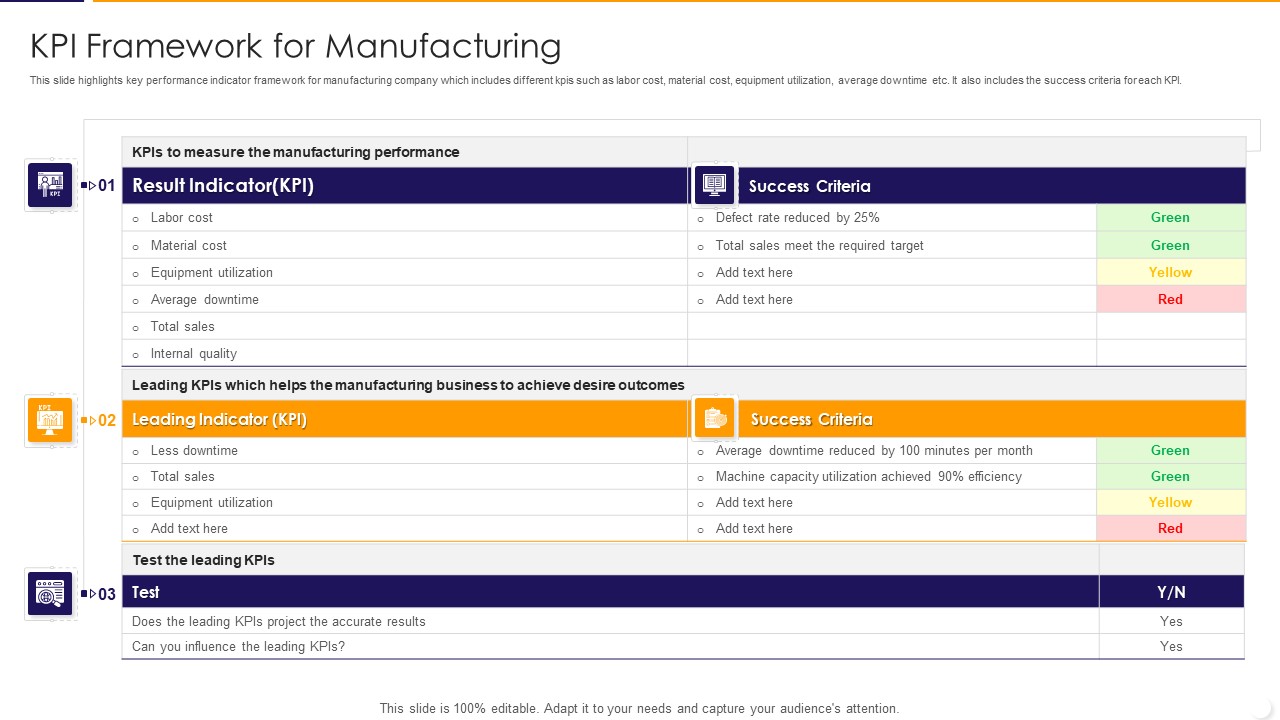Select the Labor cost row
The width and height of the screenshot is (1280, 720).
(405, 218)
